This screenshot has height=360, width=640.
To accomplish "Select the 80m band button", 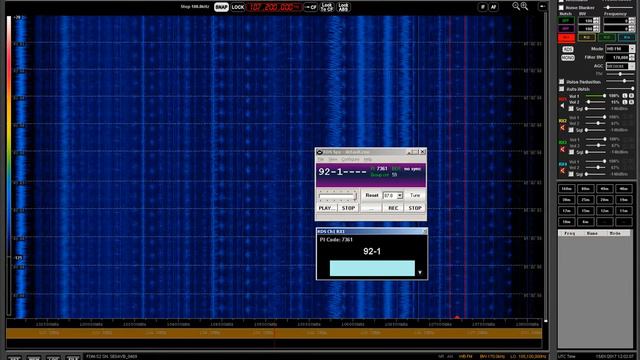I will click(x=586, y=189).
